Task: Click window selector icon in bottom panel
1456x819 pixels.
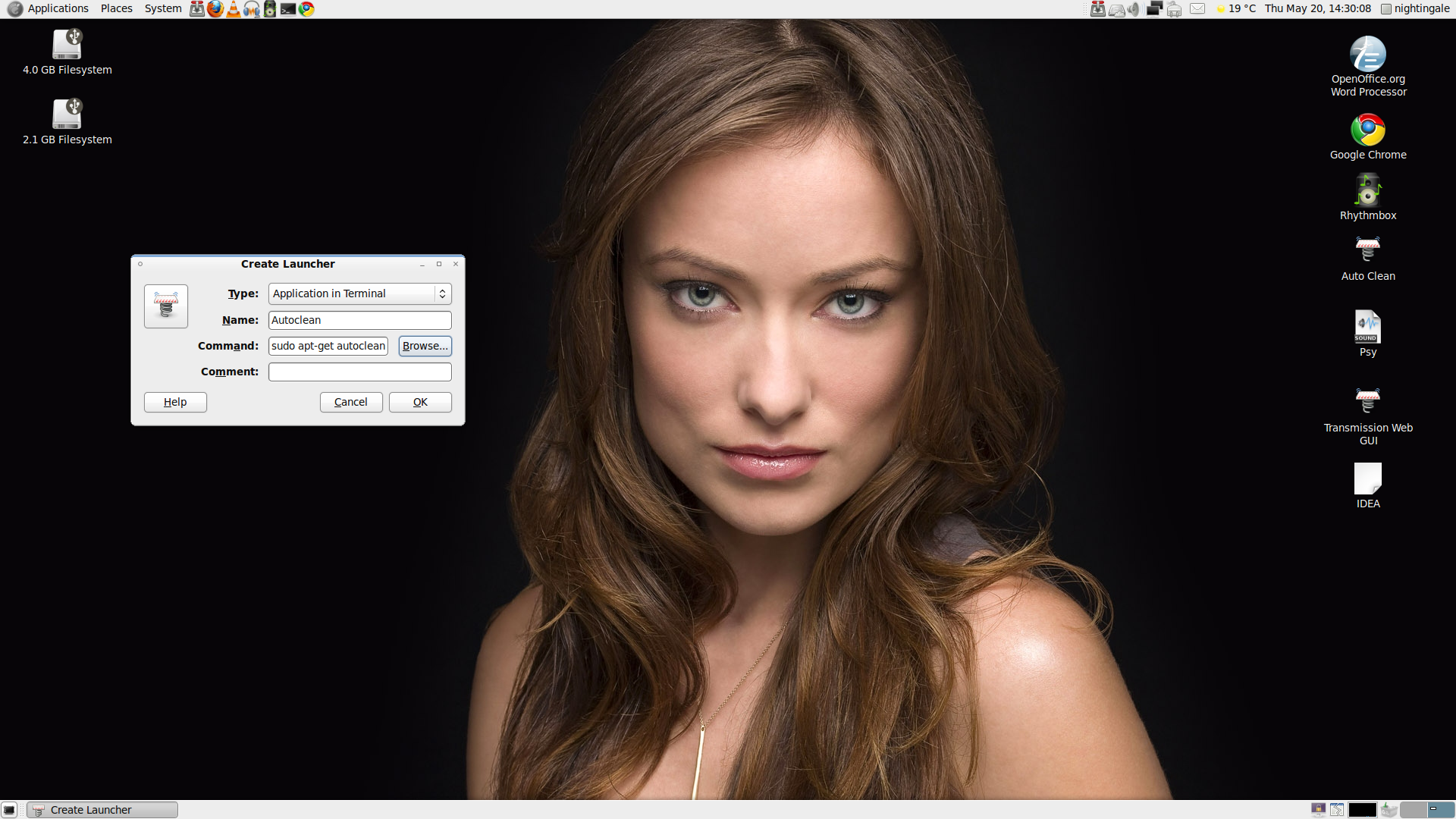Action: (1337, 810)
